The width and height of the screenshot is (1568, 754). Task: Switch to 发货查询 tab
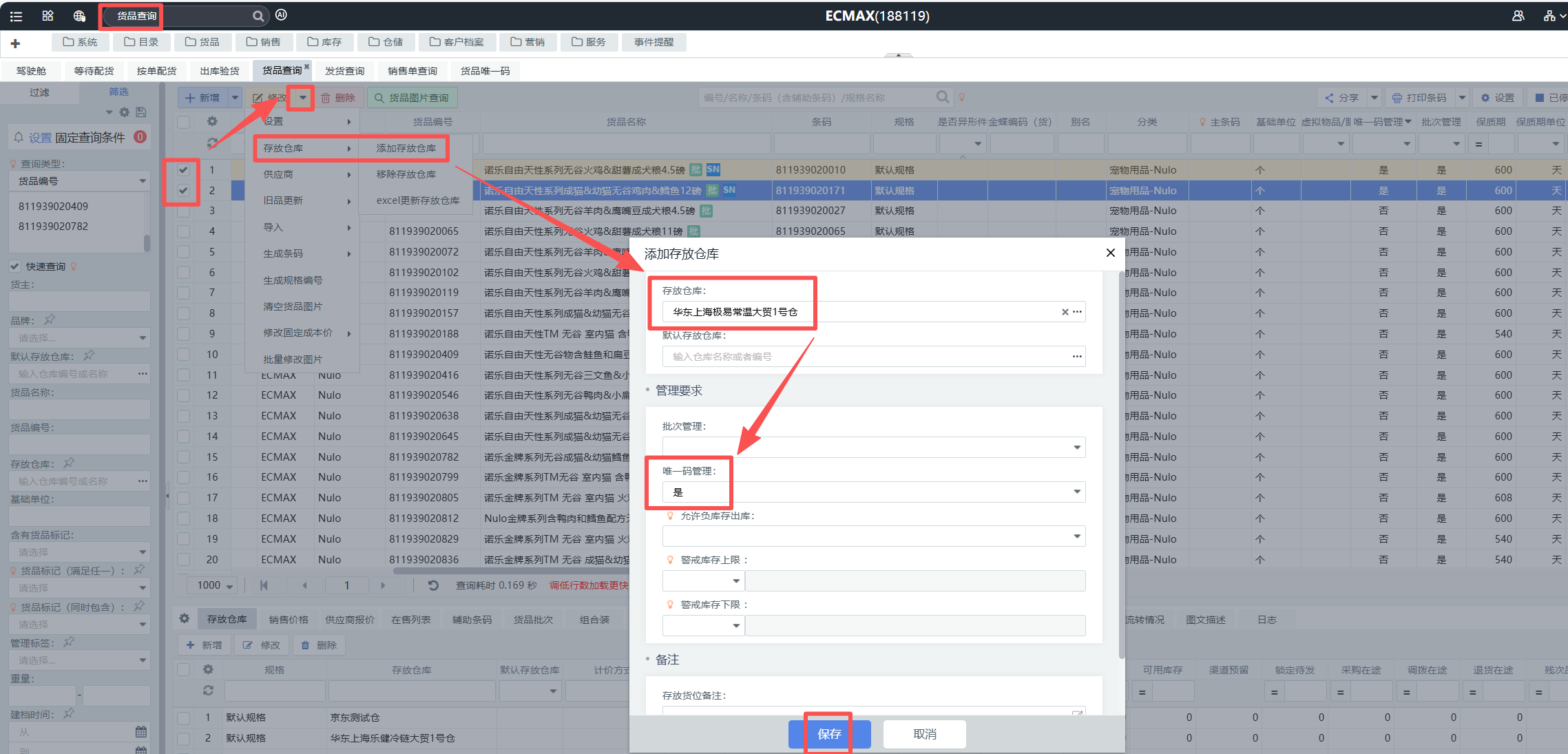[x=344, y=71]
